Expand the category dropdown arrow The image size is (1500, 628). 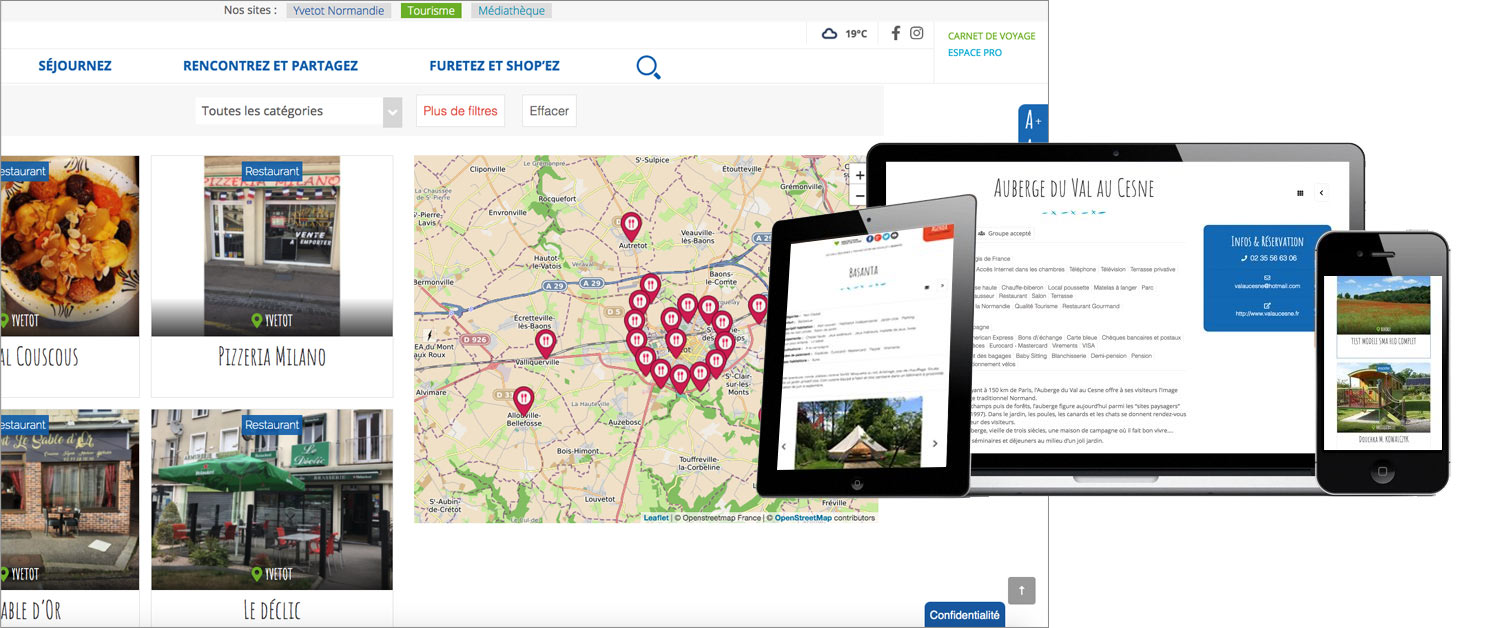click(x=392, y=111)
